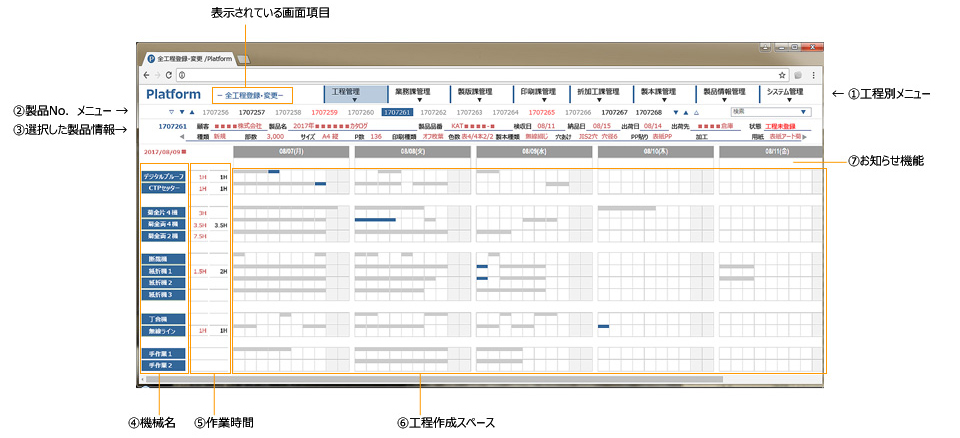
Task: Click the 手作業1 machine button
Action: (163, 354)
